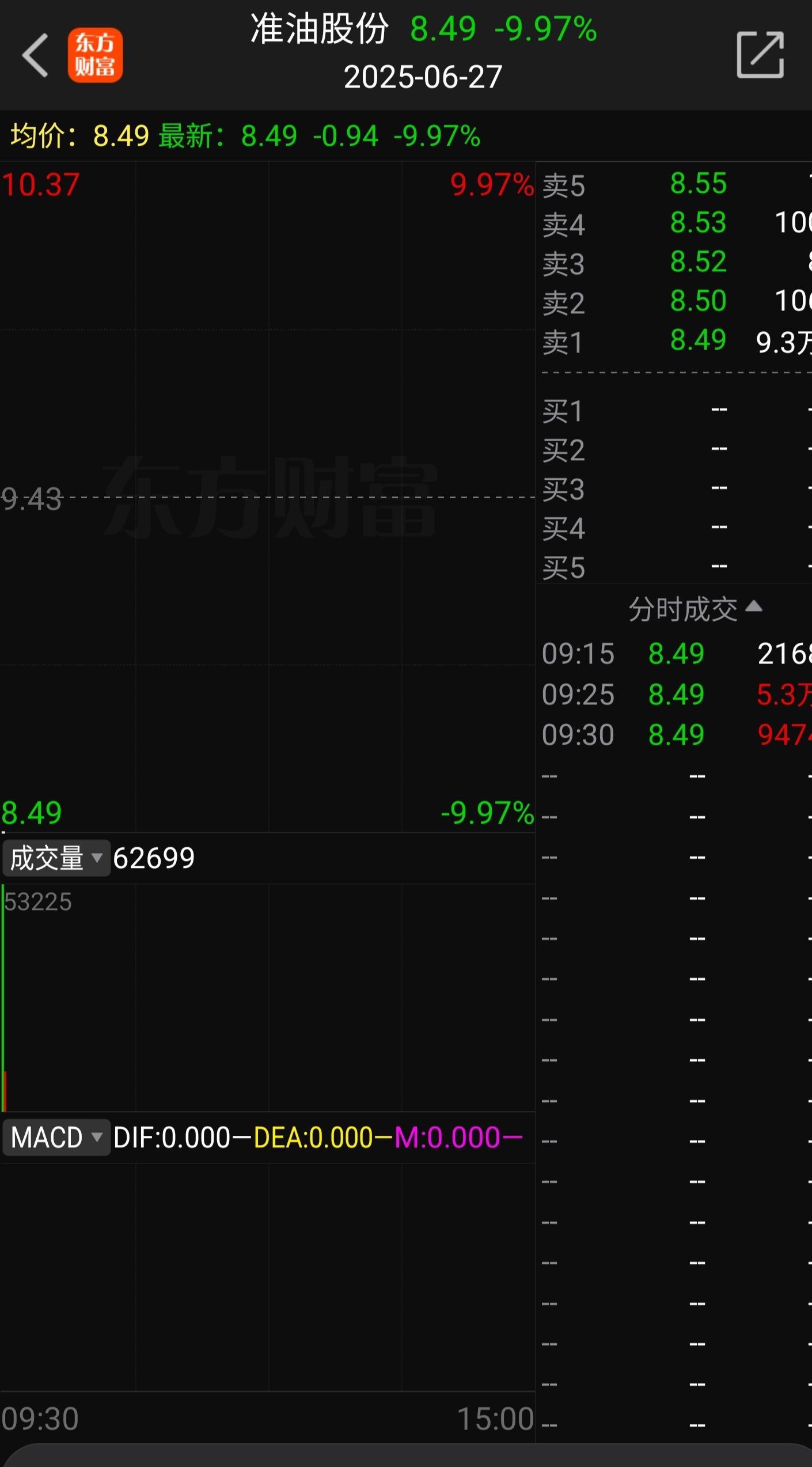This screenshot has width=812, height=1467.
Task: Tap the 09:30 time axis label
Action: [x=40, y=1419]
